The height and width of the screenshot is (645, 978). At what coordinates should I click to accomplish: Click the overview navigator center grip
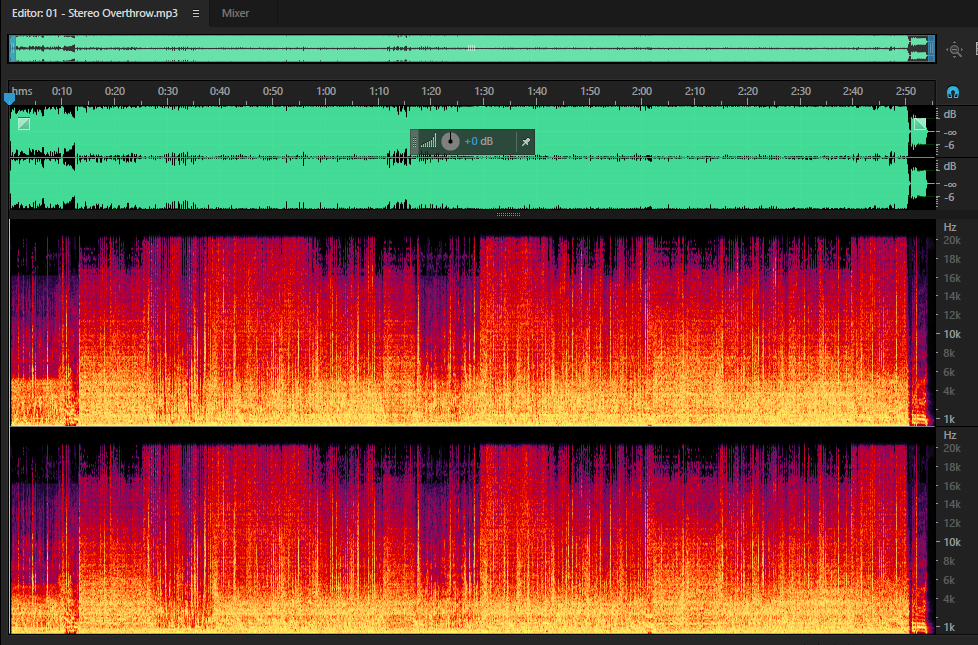click(472, 48)
